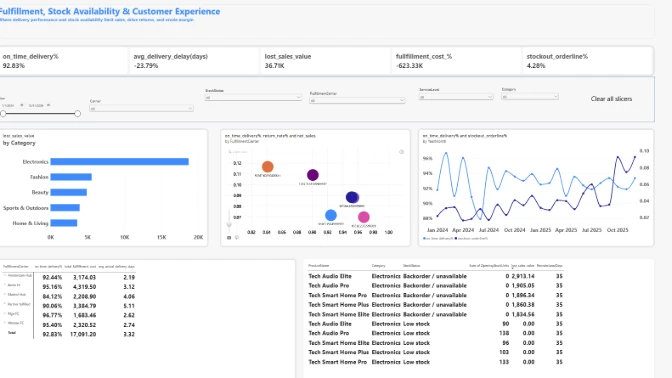Click the on_time_delivery% KPI card
Viewport: 672px width, 378px height.
[64, 61]
